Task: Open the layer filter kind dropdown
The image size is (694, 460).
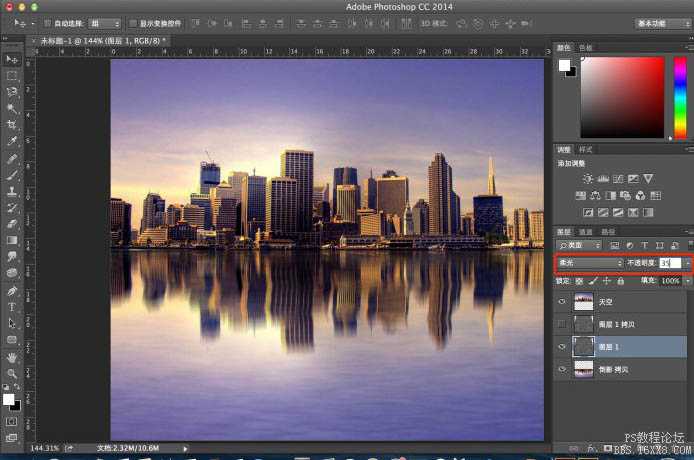Action: tap(579, 245)
